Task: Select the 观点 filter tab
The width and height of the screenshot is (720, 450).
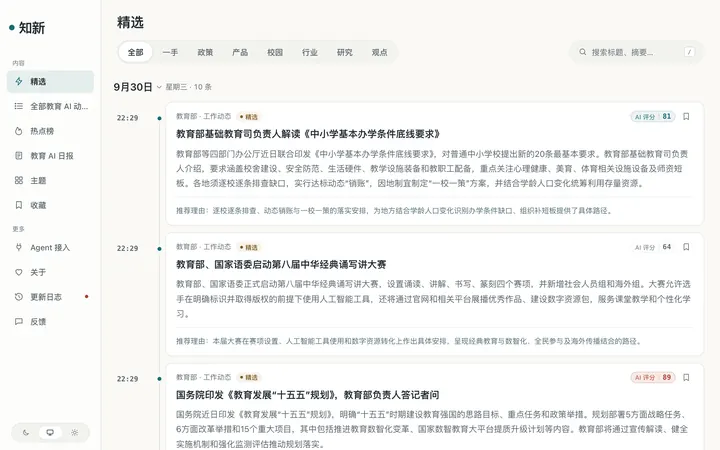Action: pos(380,52)
